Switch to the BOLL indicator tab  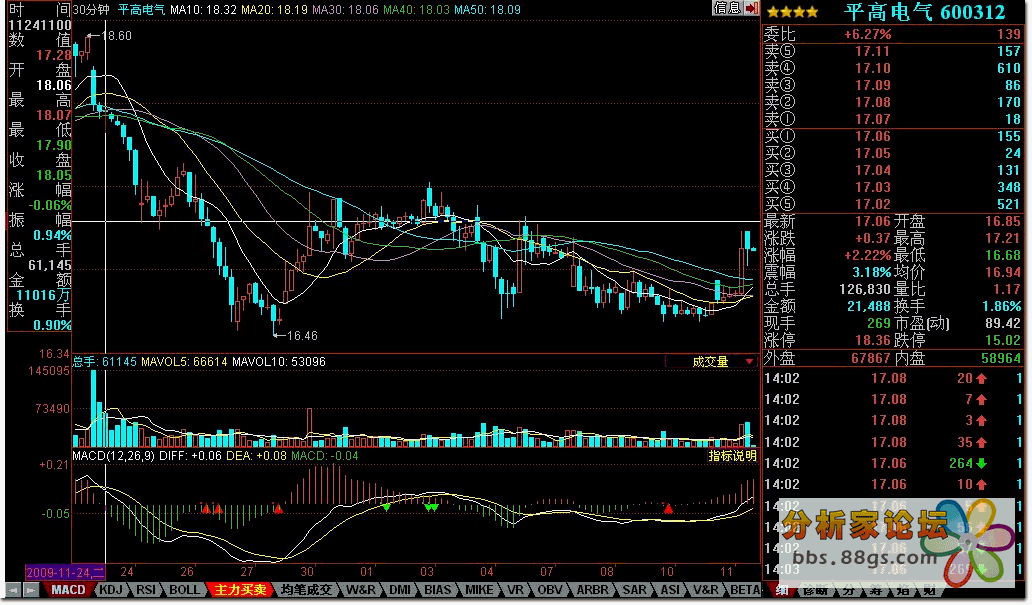pos(184,590)
